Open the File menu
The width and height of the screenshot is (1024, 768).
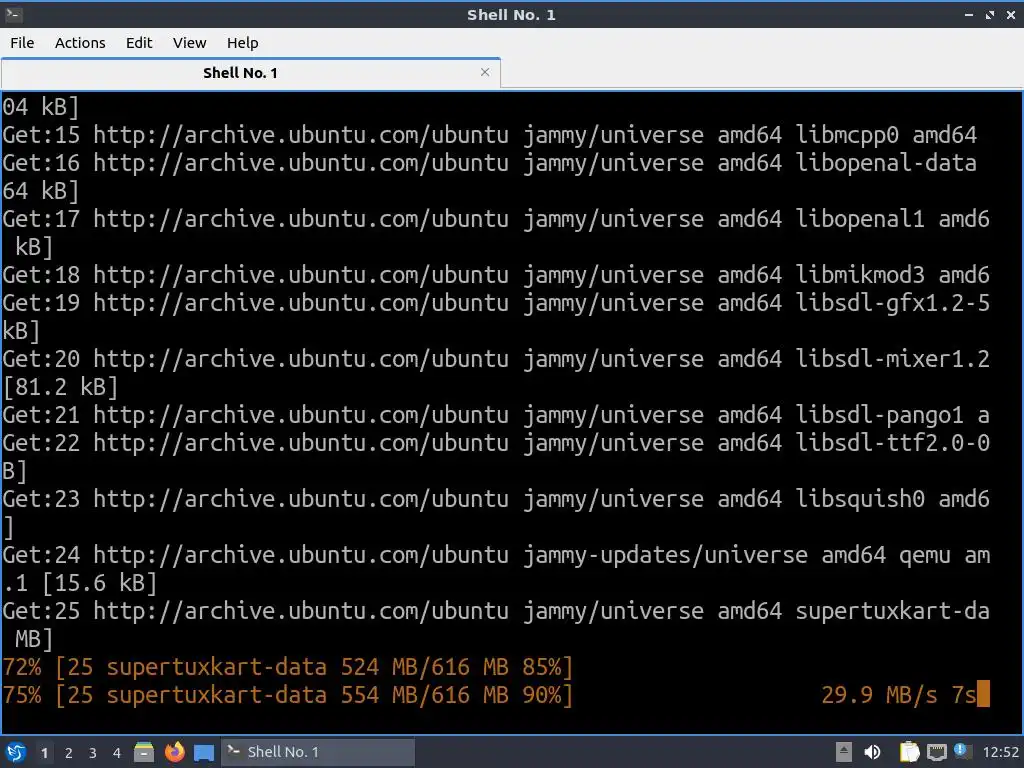[x=22, y=43]
